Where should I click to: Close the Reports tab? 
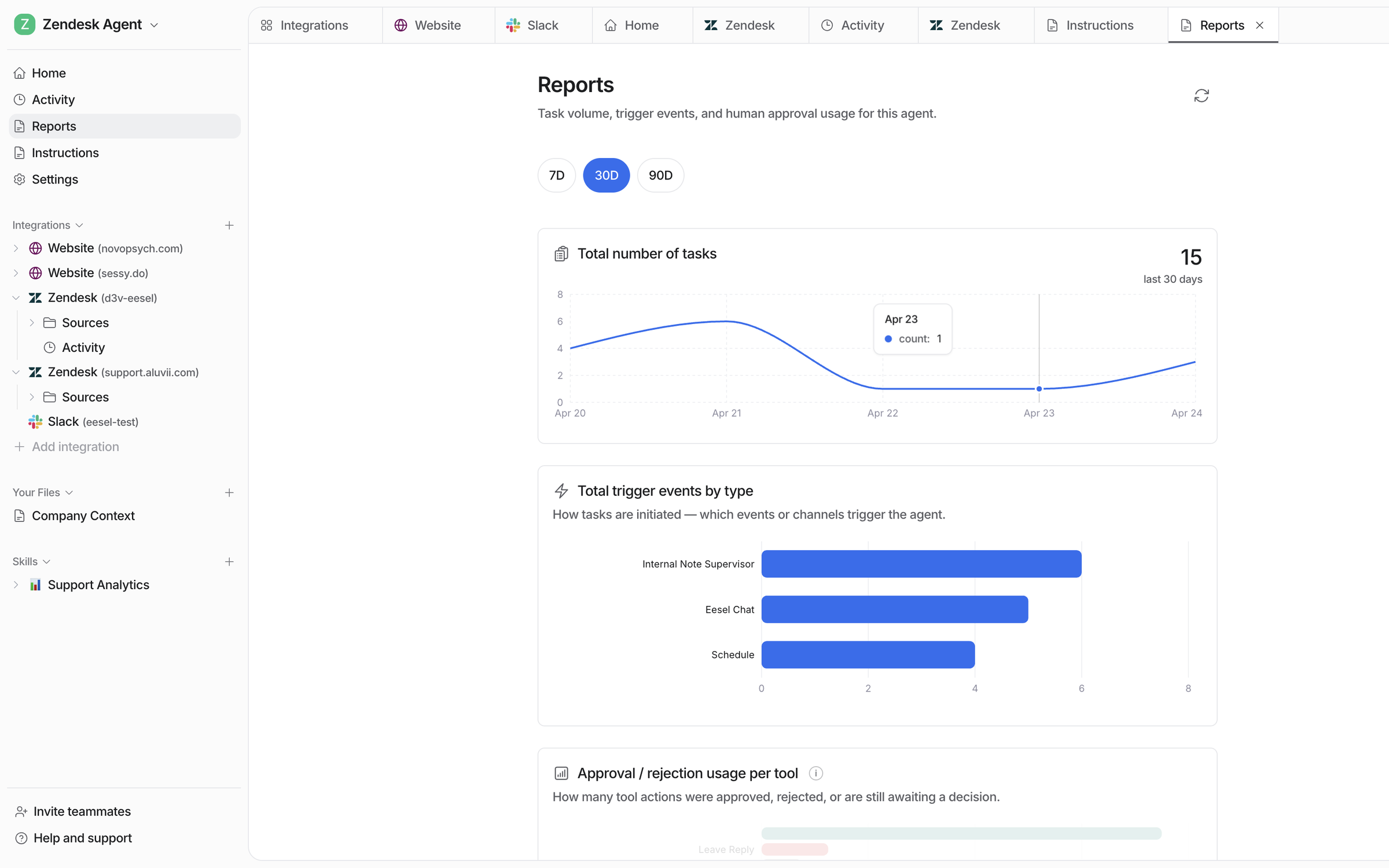[x=1259, y=25]
